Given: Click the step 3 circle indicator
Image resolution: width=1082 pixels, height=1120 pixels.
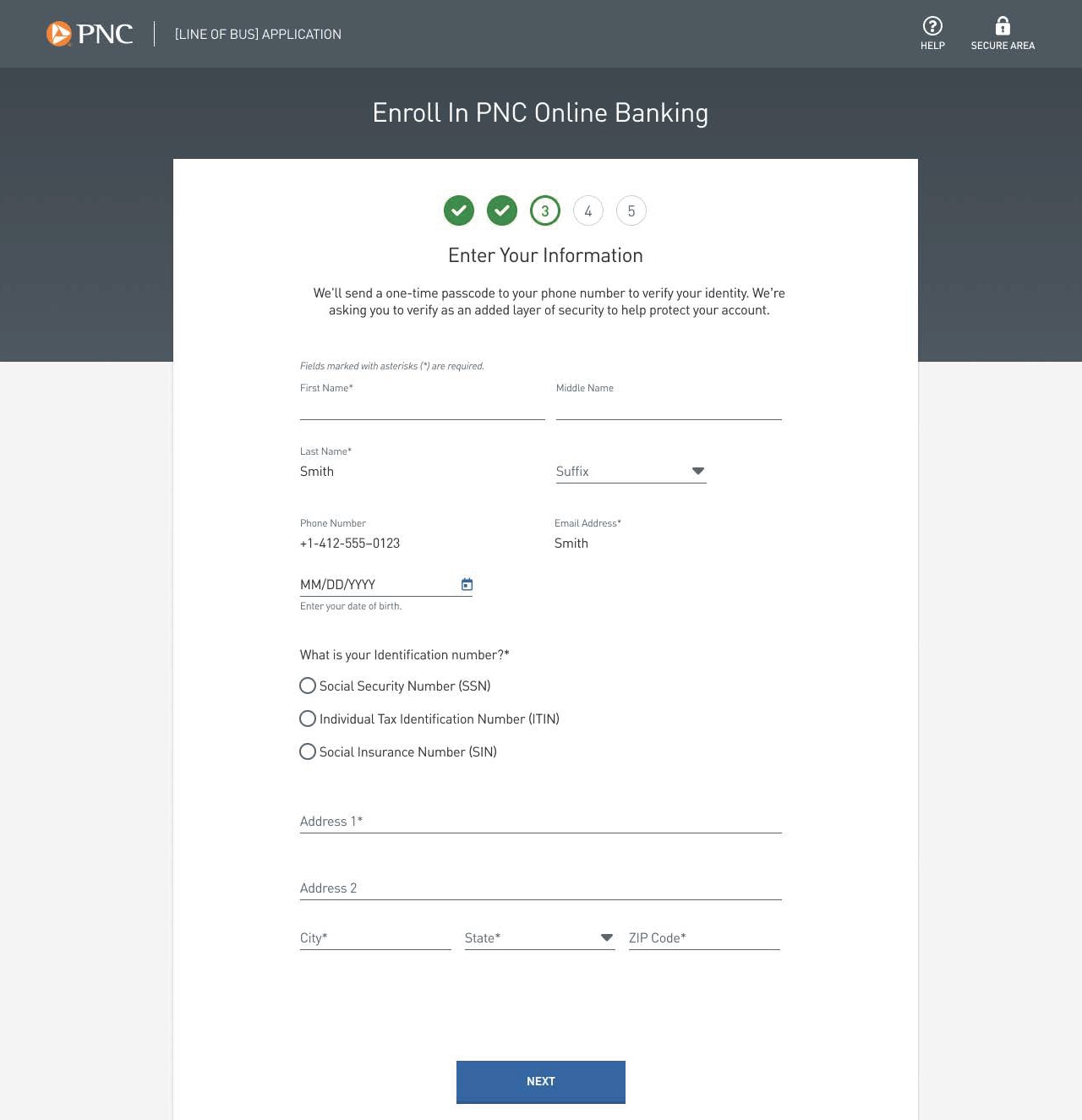Looking at the screenshot, I should [x=545, y=210].
